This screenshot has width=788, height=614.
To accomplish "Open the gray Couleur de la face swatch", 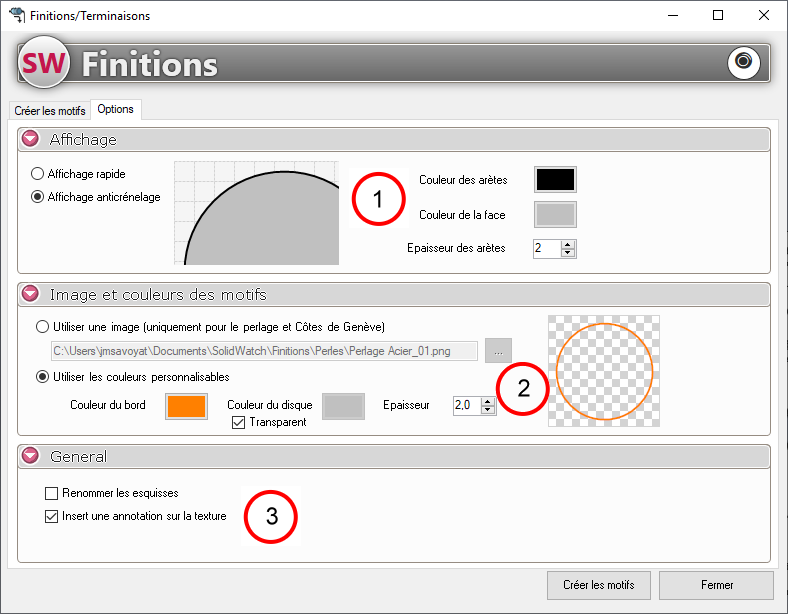I will (555, 214).
